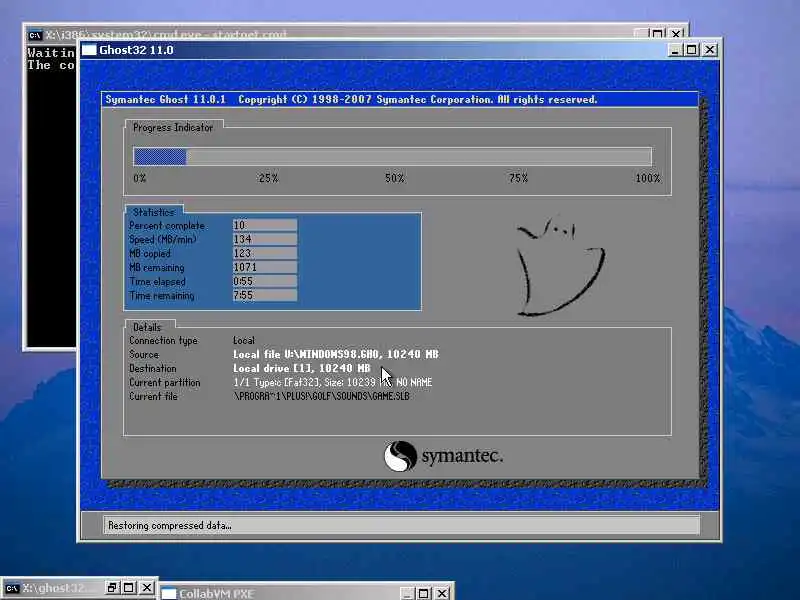Click the blue progress indicator bar fill
The height and width of the screenshot is (600, 800).
coord(160,157)
